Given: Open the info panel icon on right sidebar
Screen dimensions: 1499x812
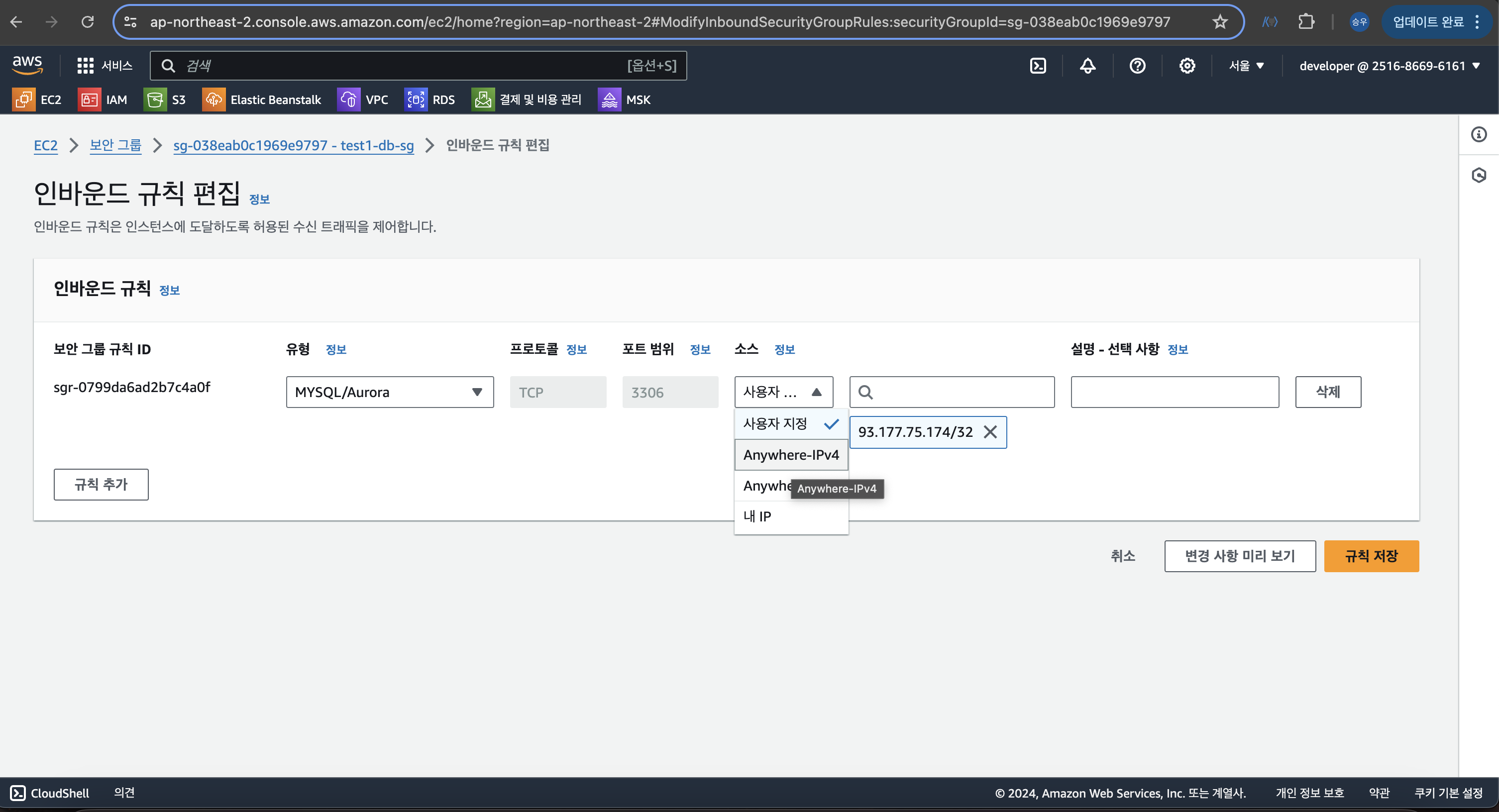Looking at the screenshot, I should (1479, 134).
